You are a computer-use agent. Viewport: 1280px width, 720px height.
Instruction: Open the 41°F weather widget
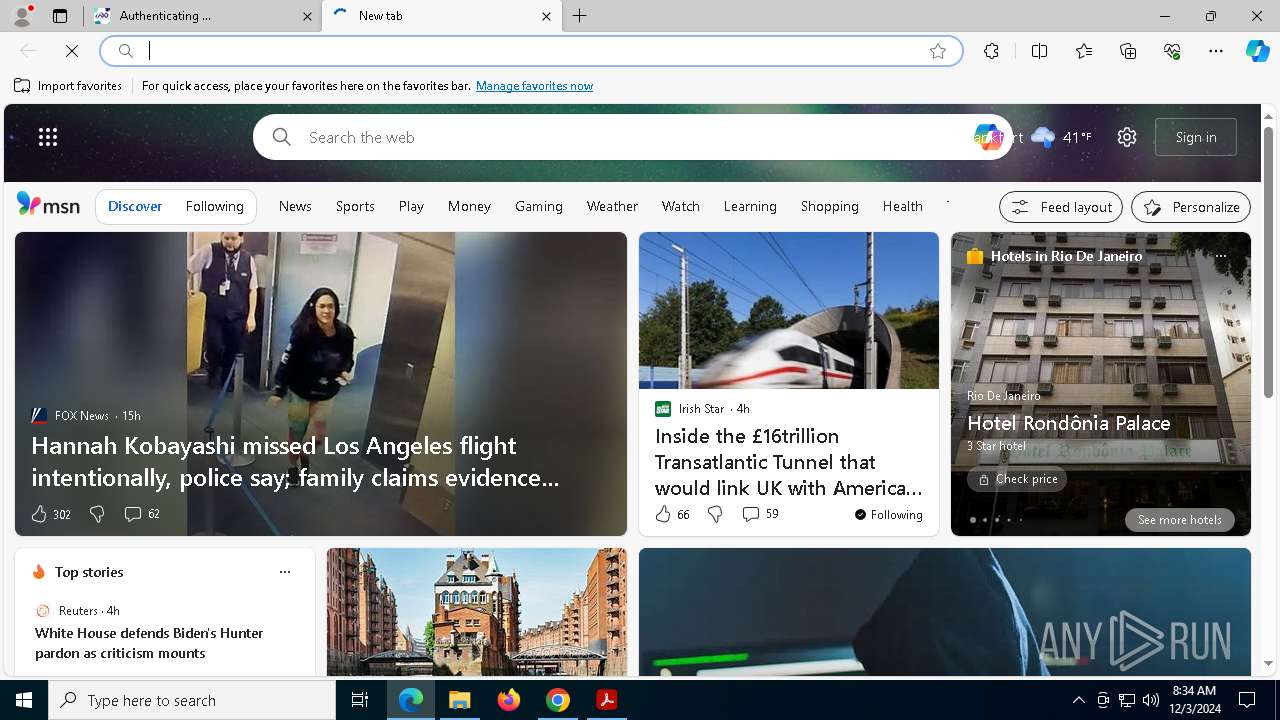point(1061,137)
